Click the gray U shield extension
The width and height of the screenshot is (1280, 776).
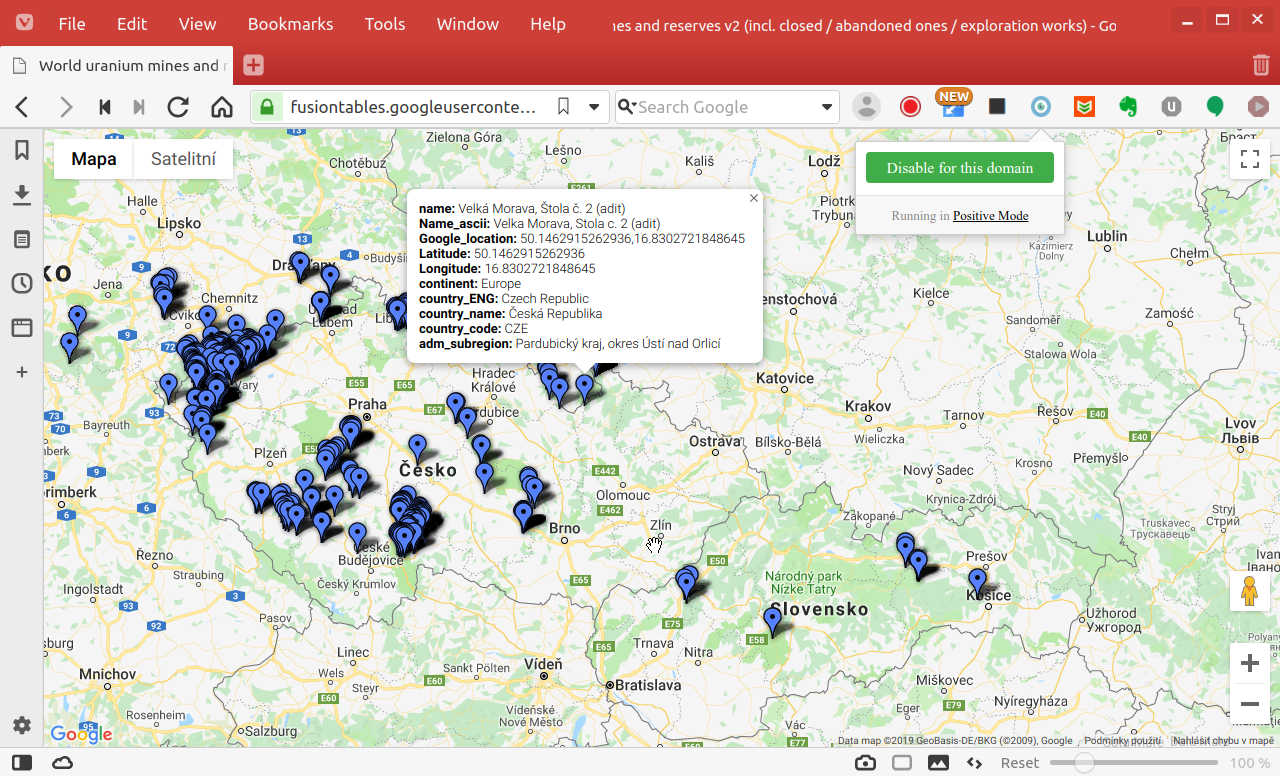1171,107
